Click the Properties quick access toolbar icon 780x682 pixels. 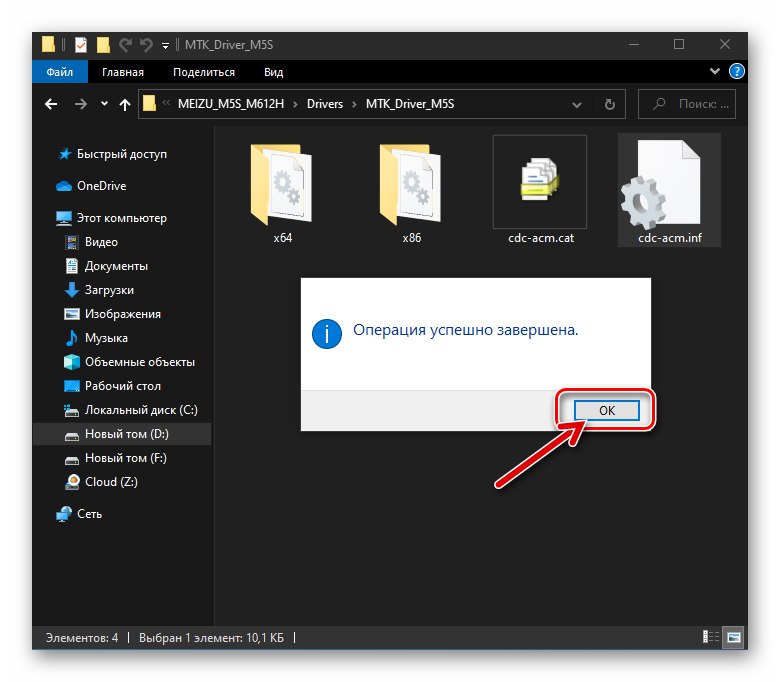pos(81,45)
